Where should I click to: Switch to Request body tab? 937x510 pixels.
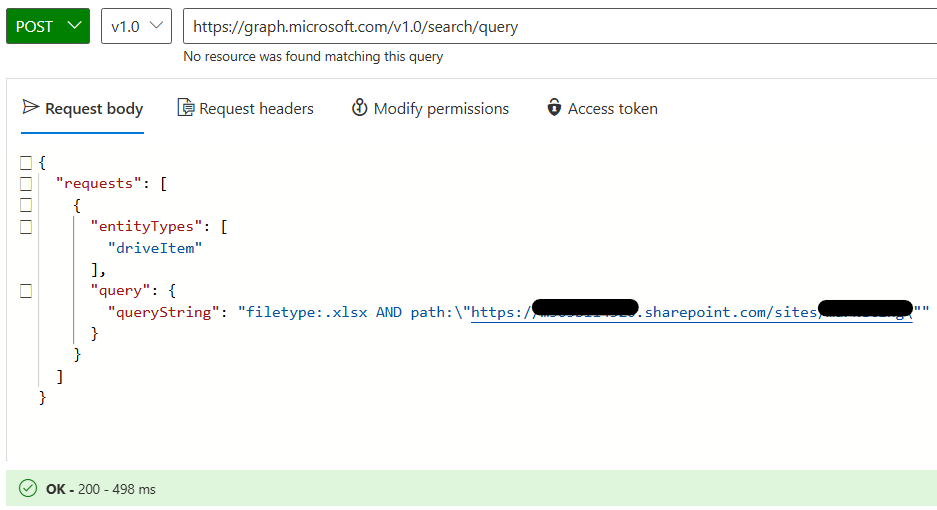(x=82, y=108)
